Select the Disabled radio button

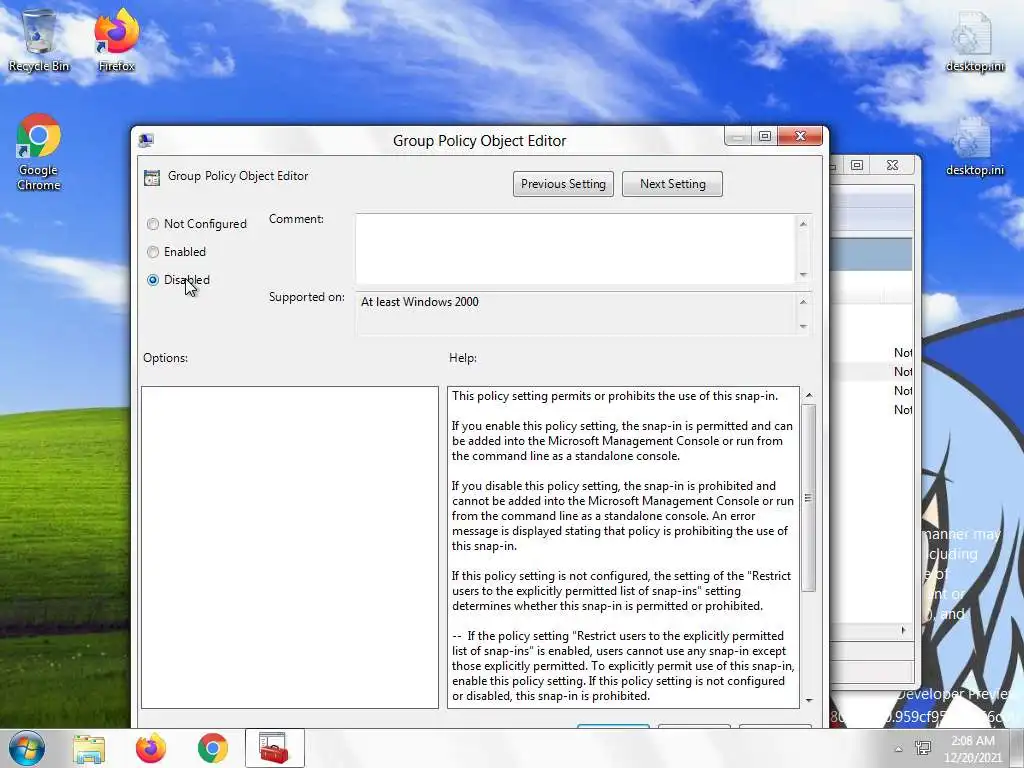click(153, 280)
